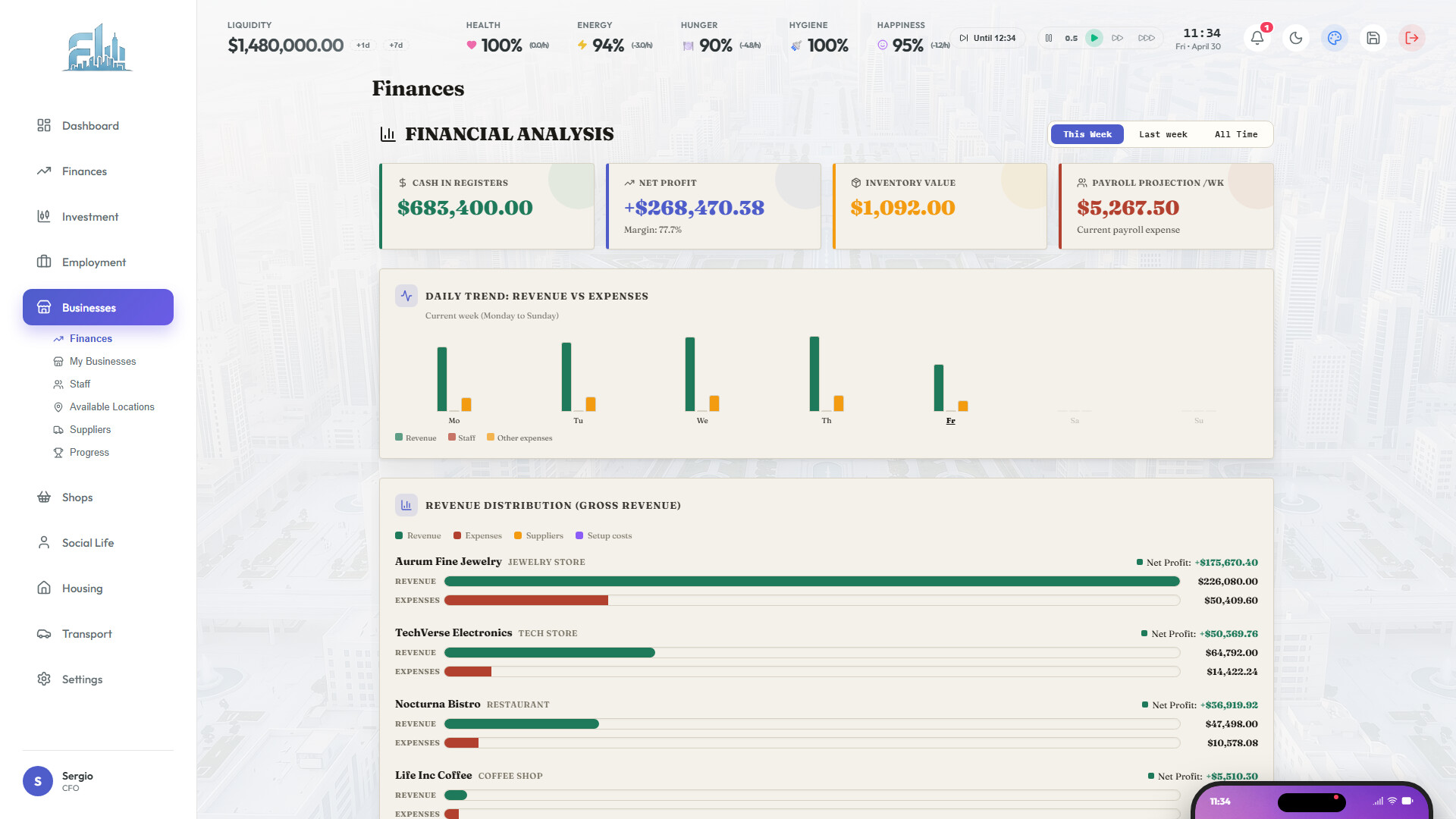Open Dashboard from the sidebar

click(x=98, y=126)
